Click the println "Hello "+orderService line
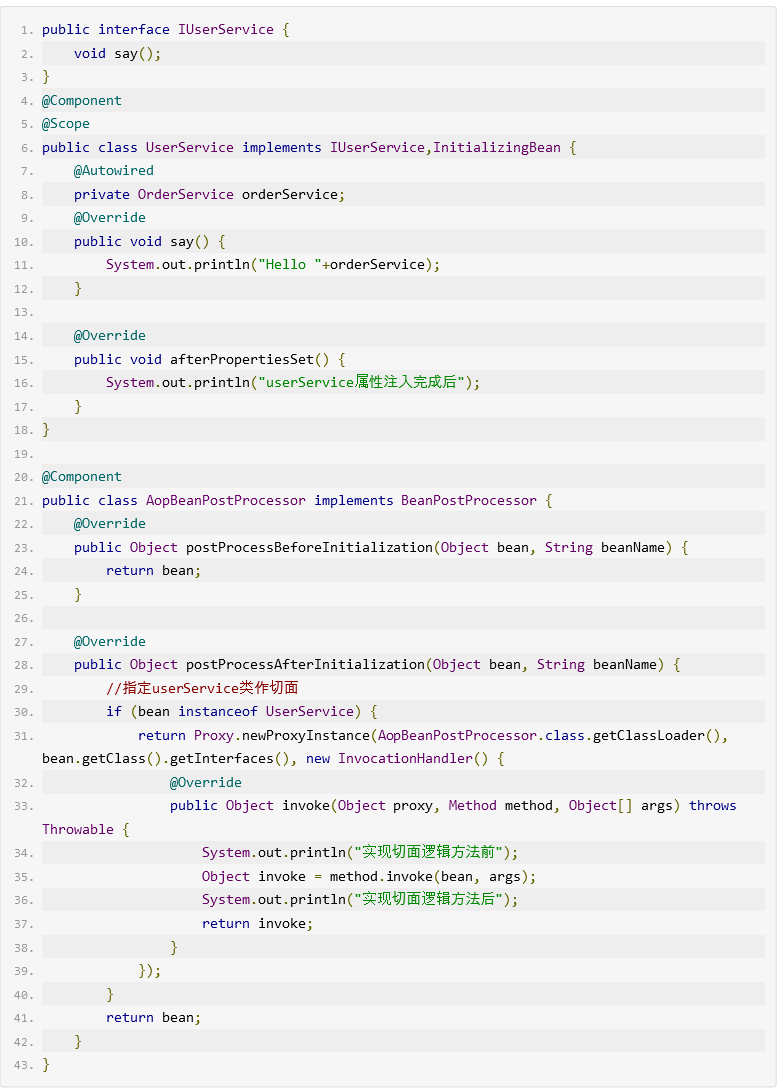 pos(273,264)
